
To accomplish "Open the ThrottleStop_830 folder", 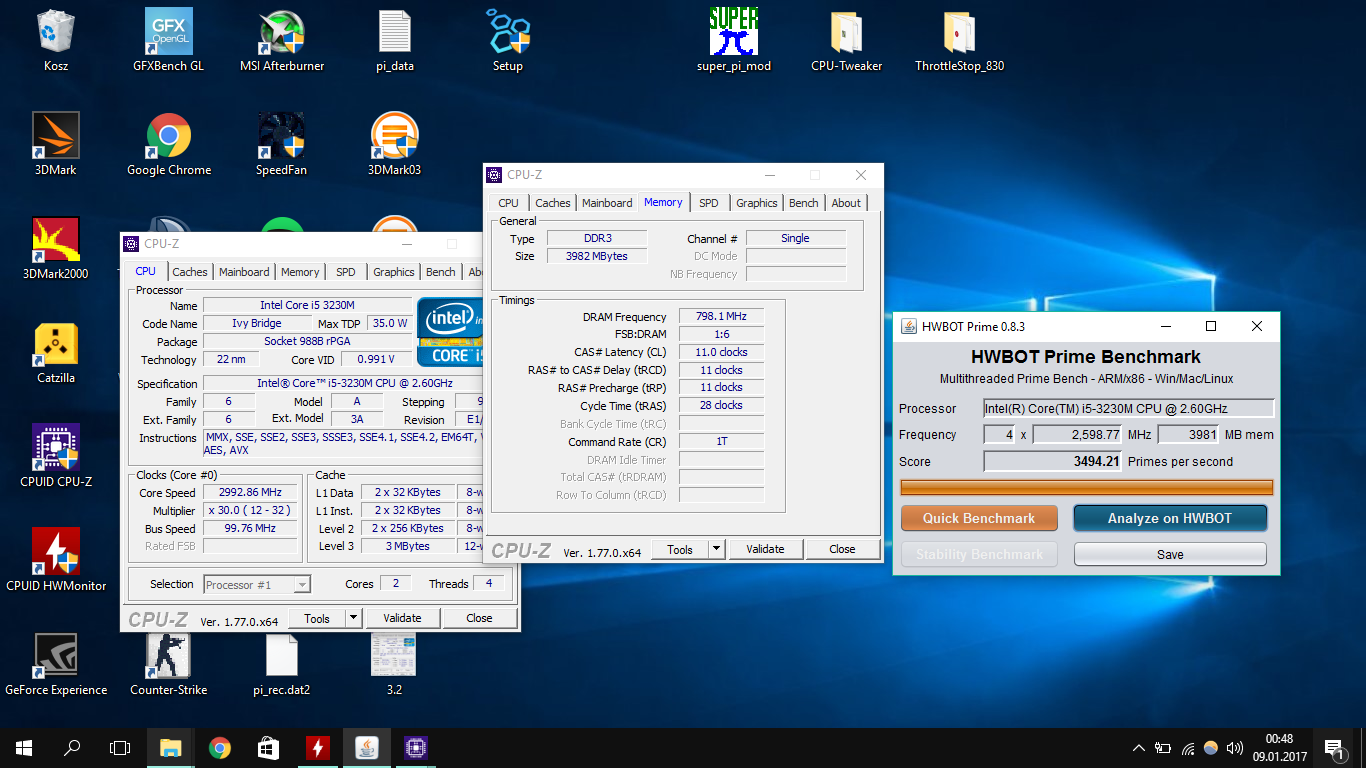I will click(959, 40).
